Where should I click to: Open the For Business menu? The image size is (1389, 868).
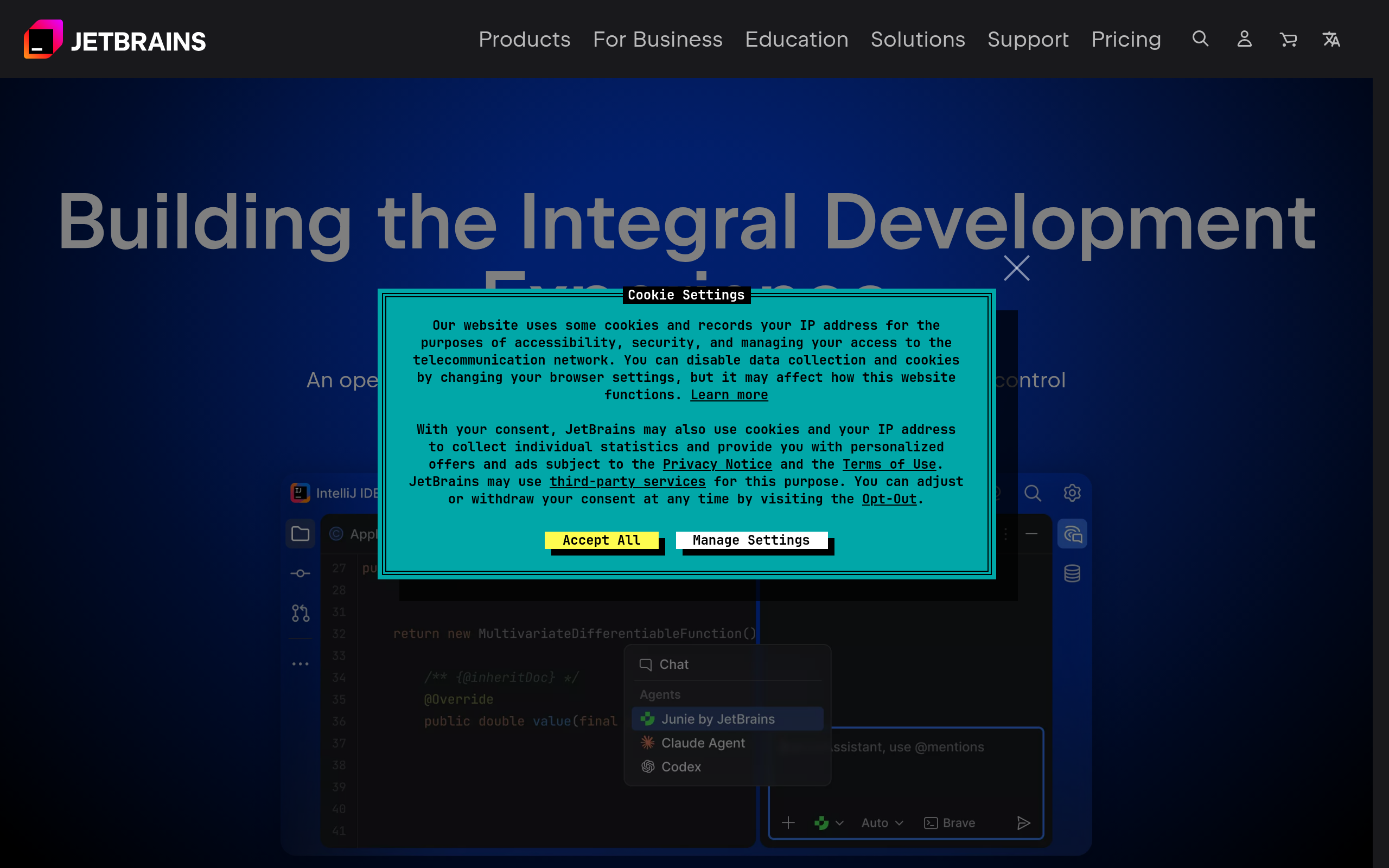click(x=658, y=39)
